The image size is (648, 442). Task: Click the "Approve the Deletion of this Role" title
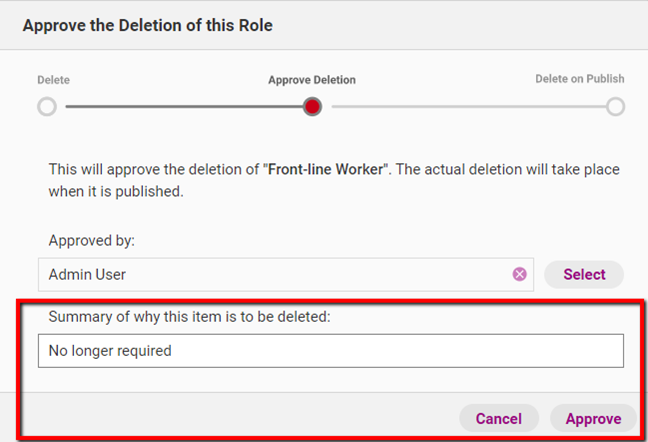pos(147,25)
